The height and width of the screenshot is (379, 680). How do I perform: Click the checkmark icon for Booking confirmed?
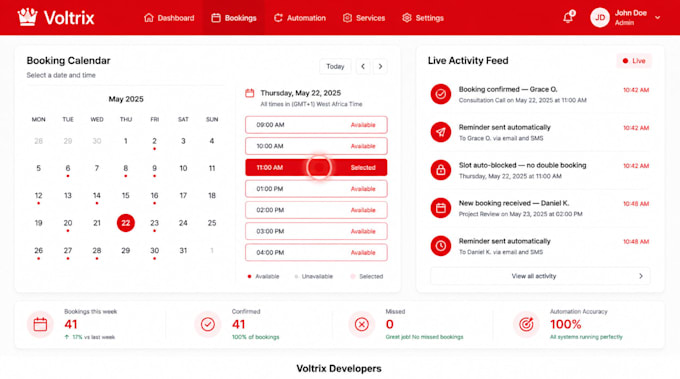point(441,94)
